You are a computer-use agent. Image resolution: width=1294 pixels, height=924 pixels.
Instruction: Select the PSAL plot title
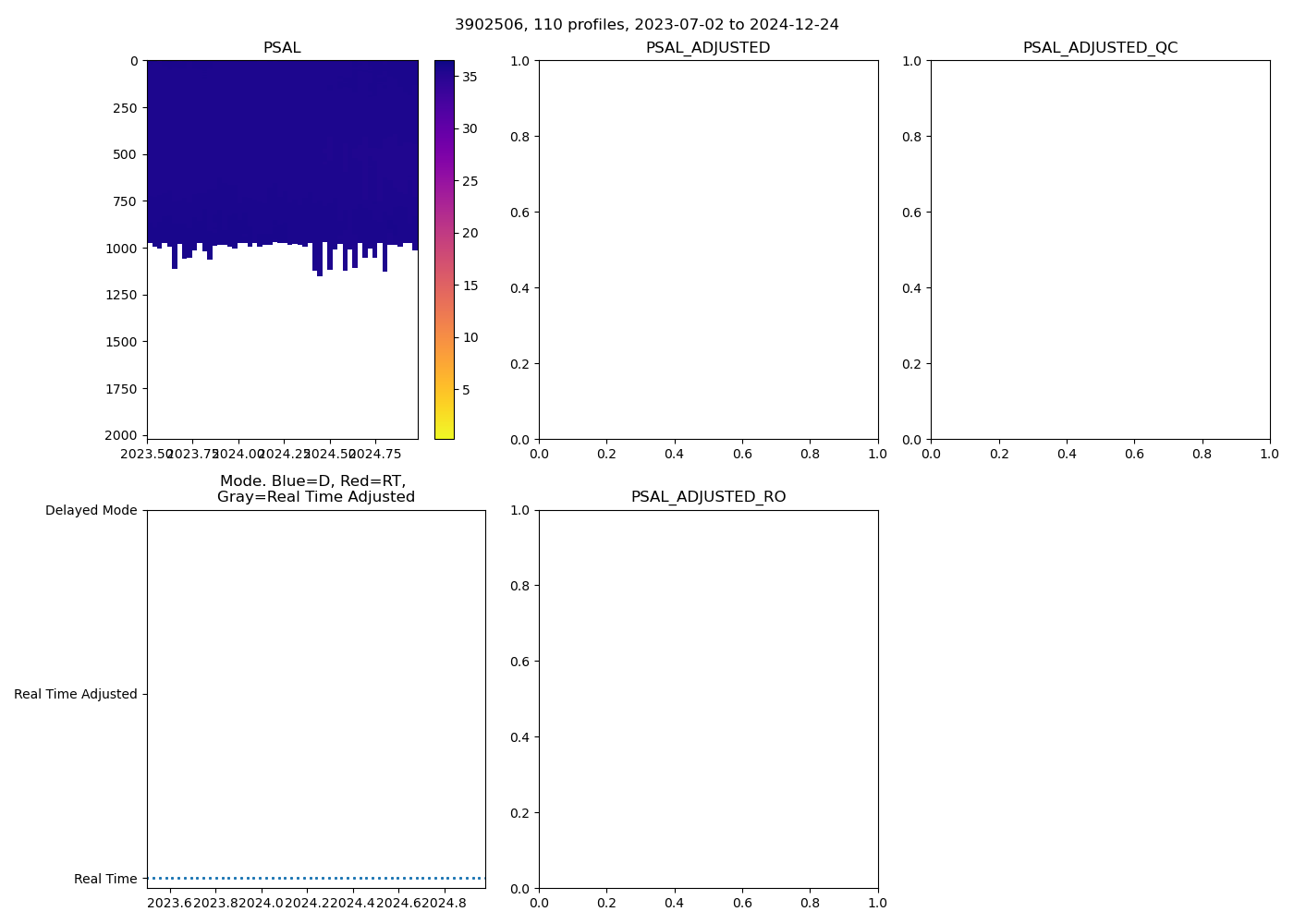point(282,48)
